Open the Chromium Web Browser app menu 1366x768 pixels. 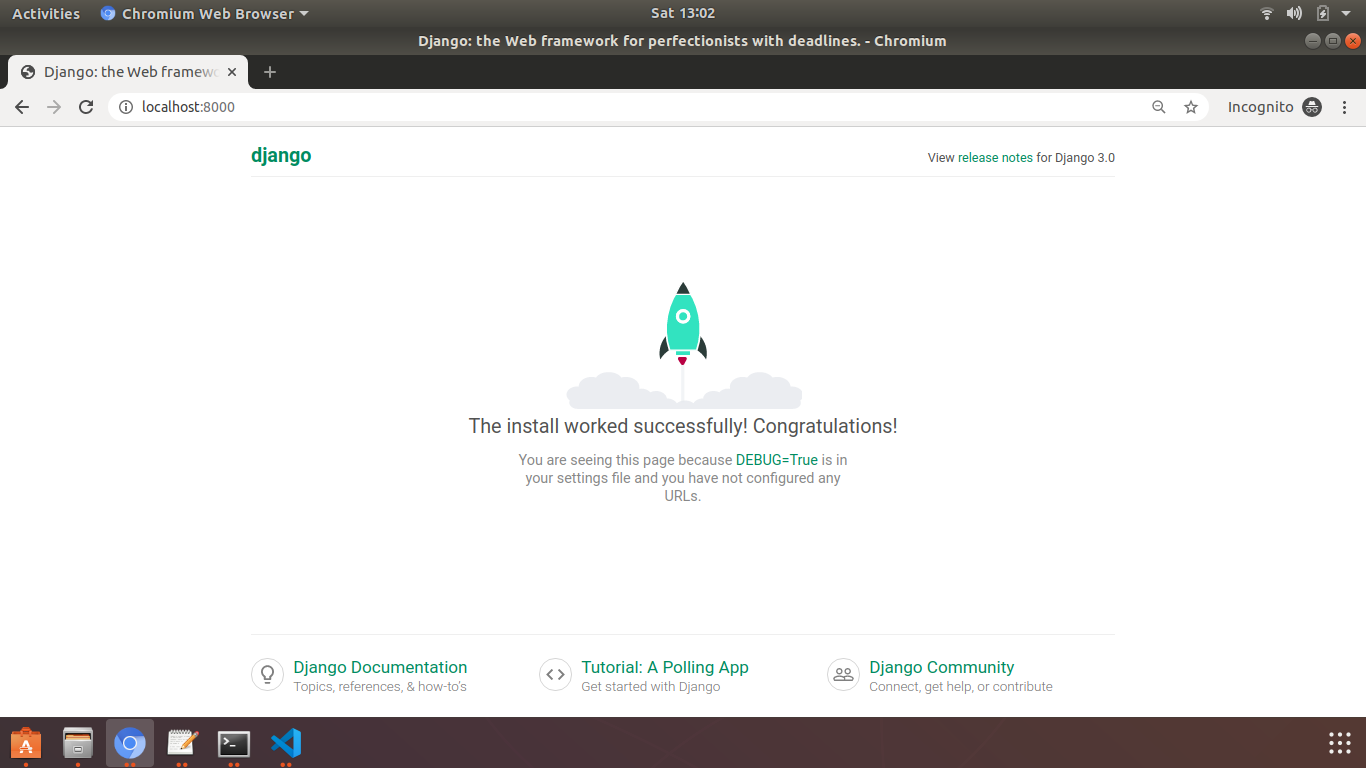[205, 13]
